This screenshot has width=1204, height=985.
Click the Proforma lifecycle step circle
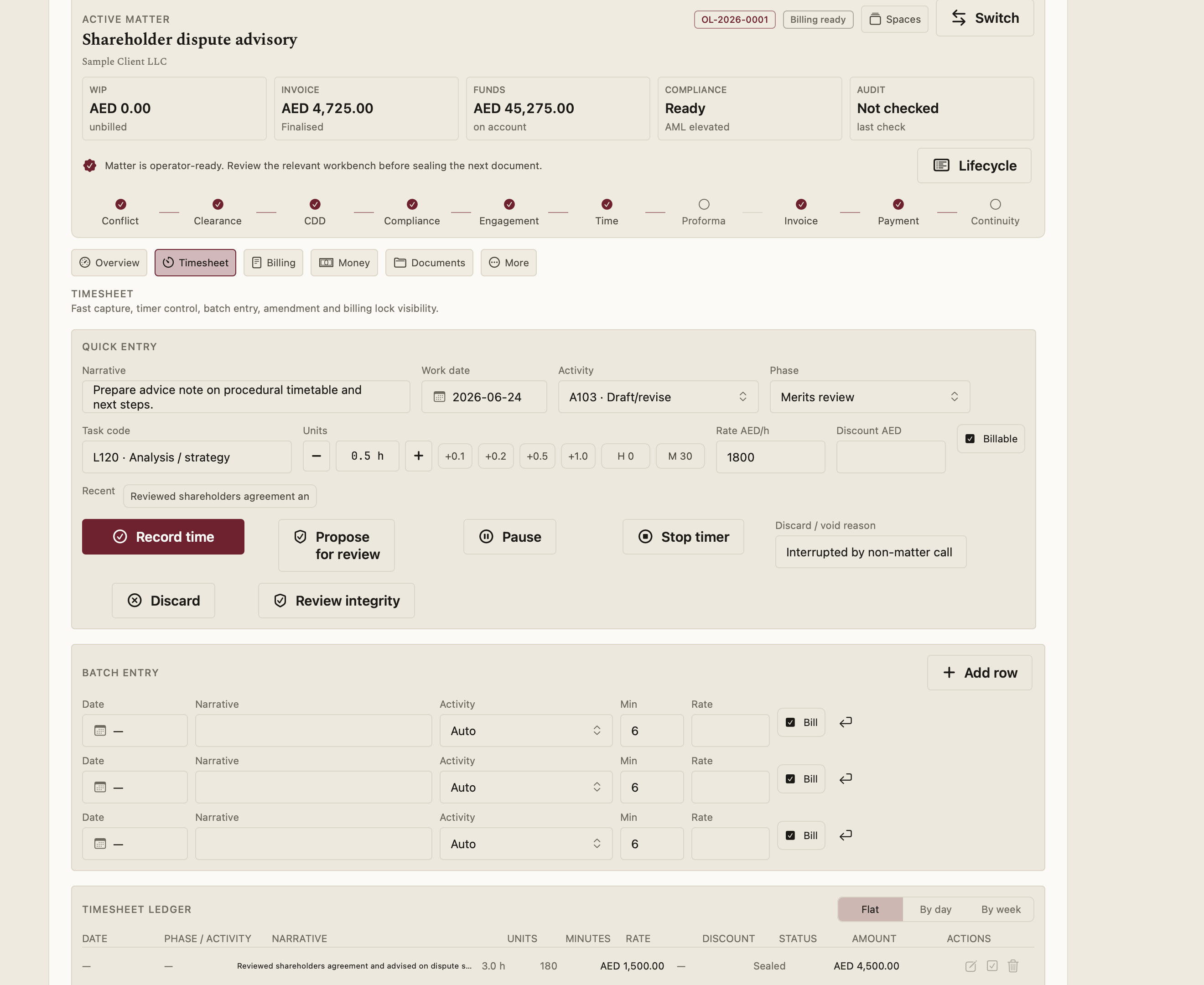point(704,204)
